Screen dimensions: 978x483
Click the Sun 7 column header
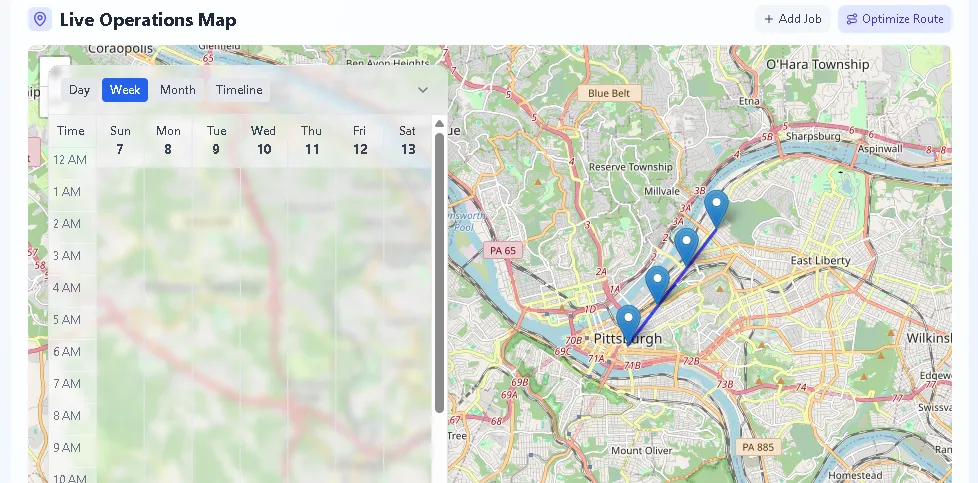120,140
